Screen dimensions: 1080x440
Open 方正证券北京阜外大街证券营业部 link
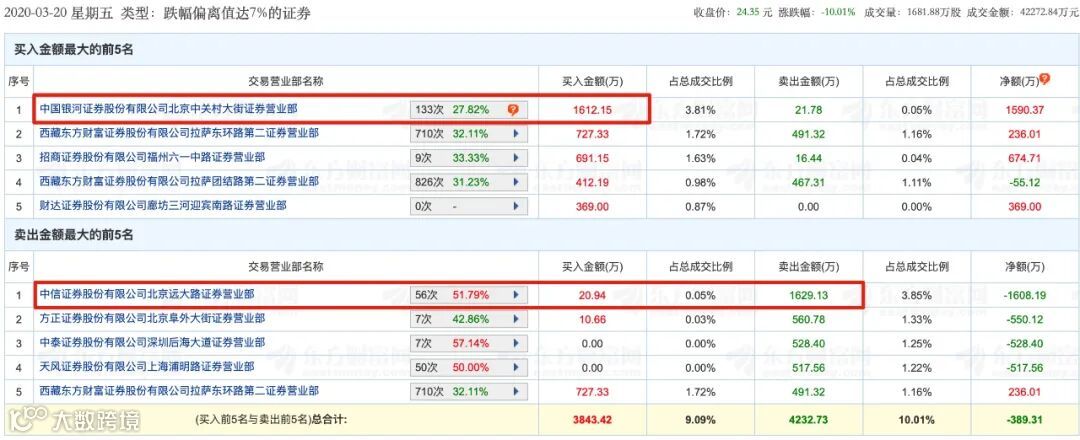pyautogui.click(x=152, y=319)
